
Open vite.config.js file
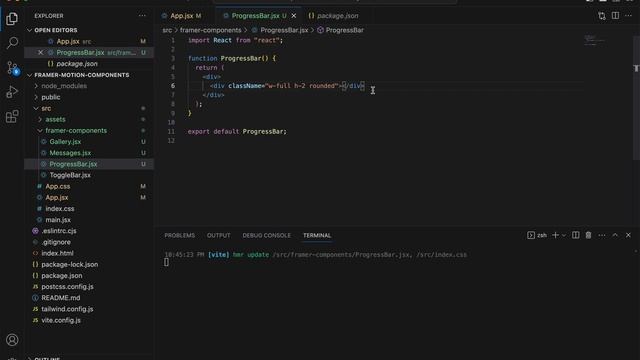(61, 320)
